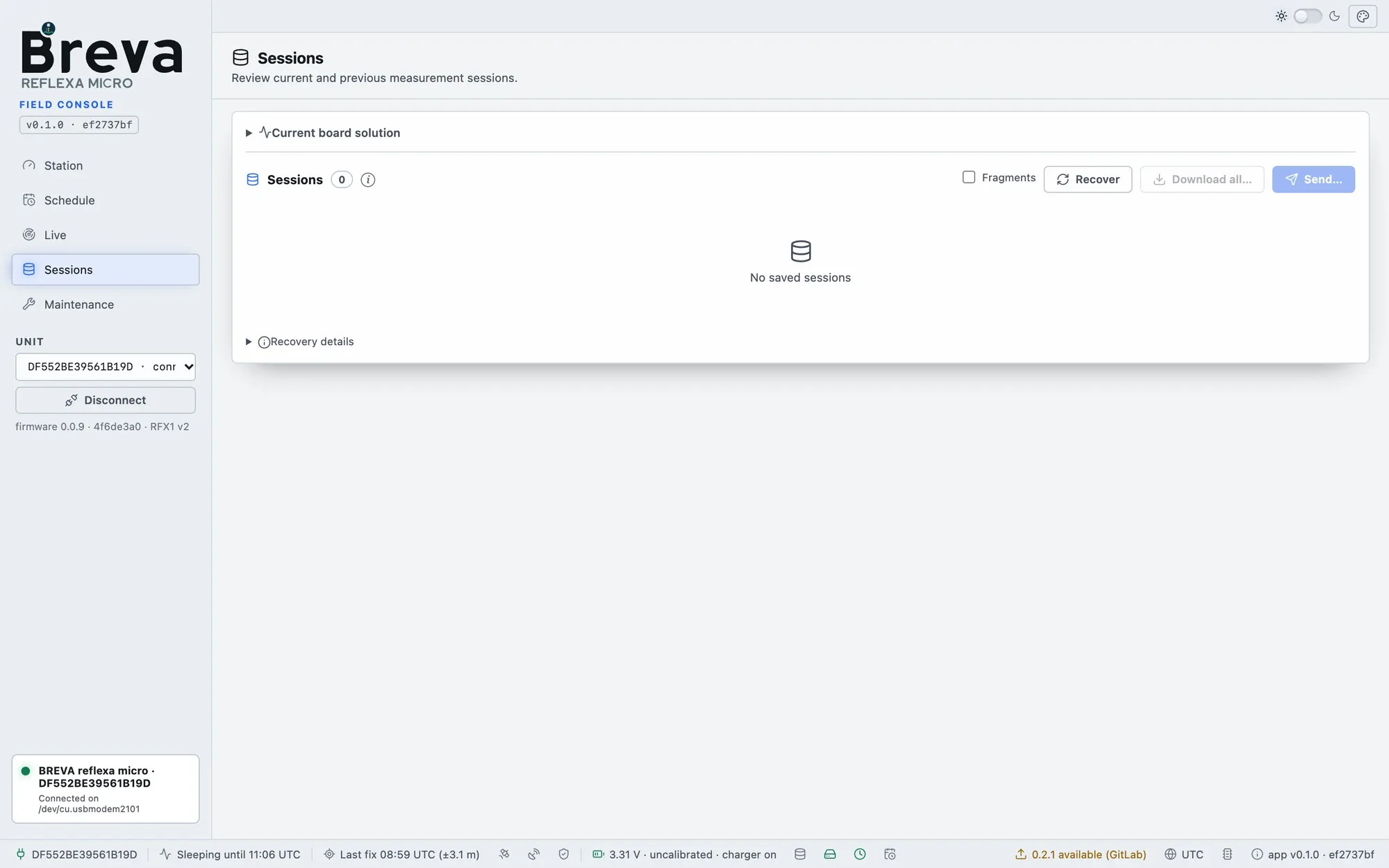Click the No saved sessions placeholder icon
Screen dimensions: 1389x868
(801, 251)
